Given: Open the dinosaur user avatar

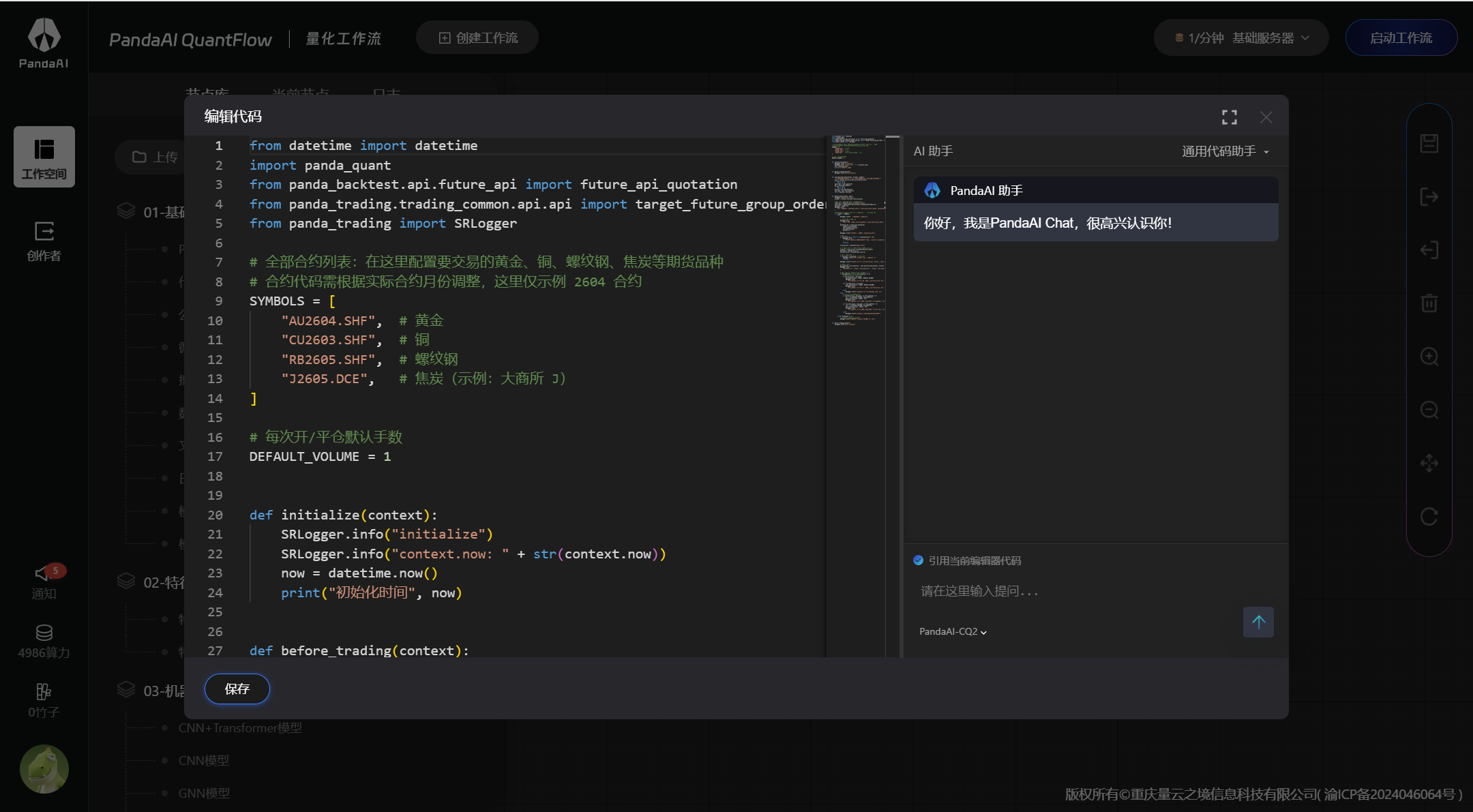Looking at the screenshot, I should 44,768.
